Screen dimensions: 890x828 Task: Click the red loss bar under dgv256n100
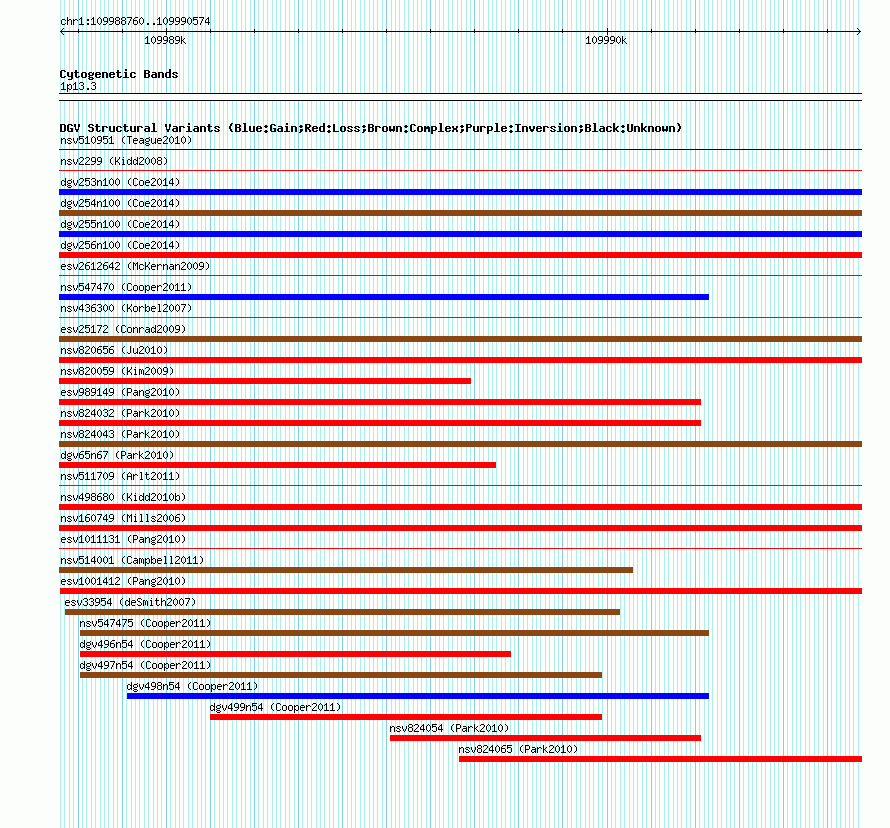click(x=460, y=255)
